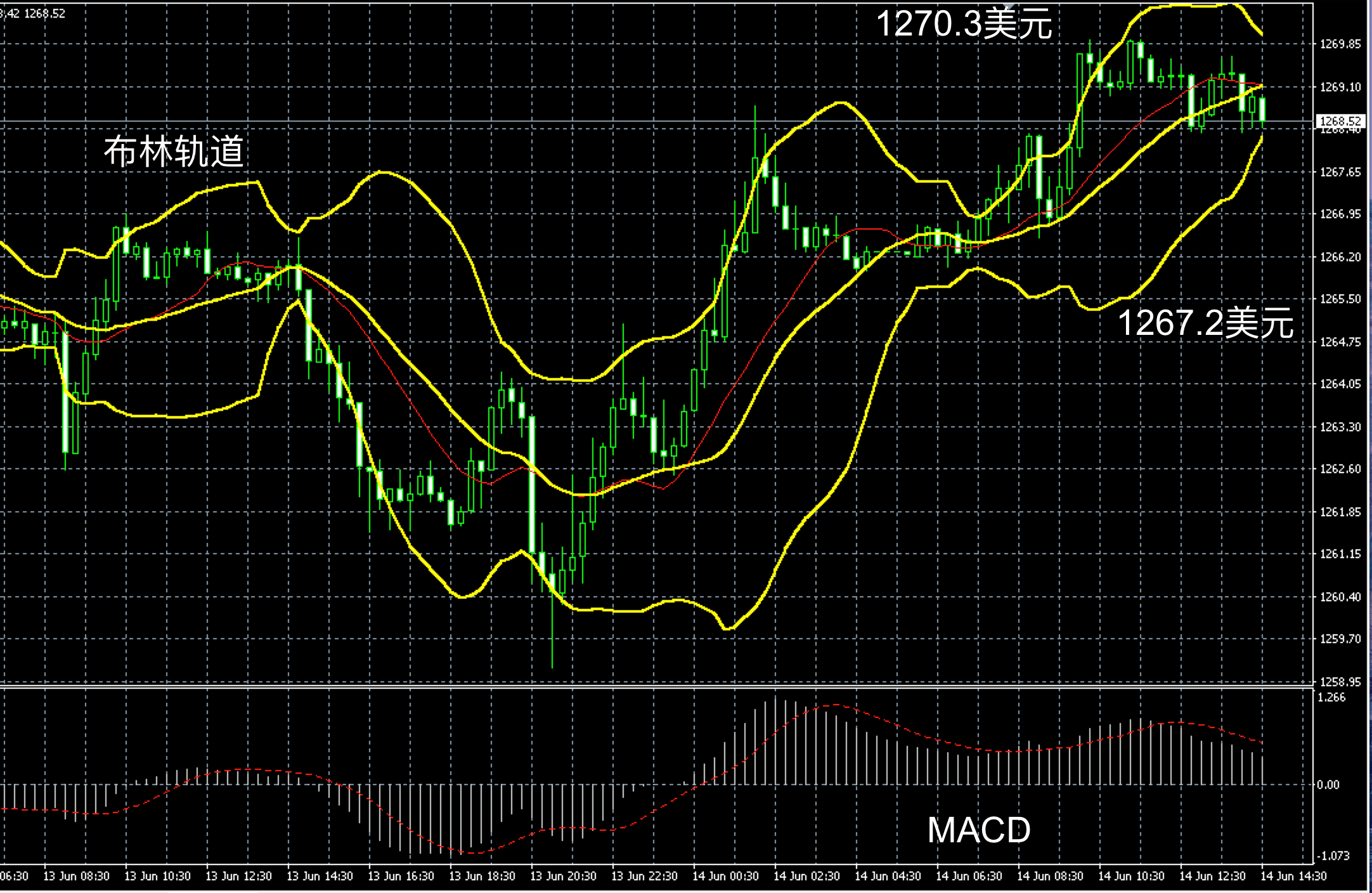
Task: Click the 1266.20 price axis label
Action: [1340, 257]
